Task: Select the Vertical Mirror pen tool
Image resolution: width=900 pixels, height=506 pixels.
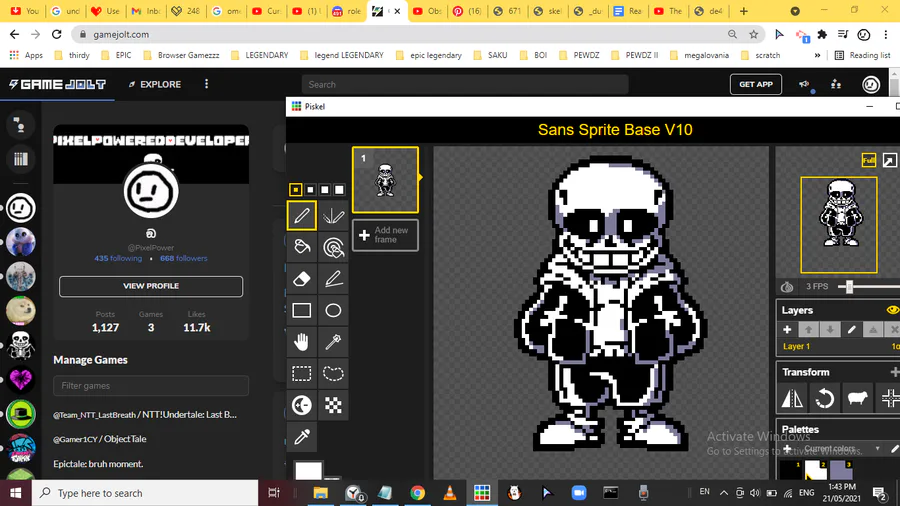Action: (x=333, y=216)
